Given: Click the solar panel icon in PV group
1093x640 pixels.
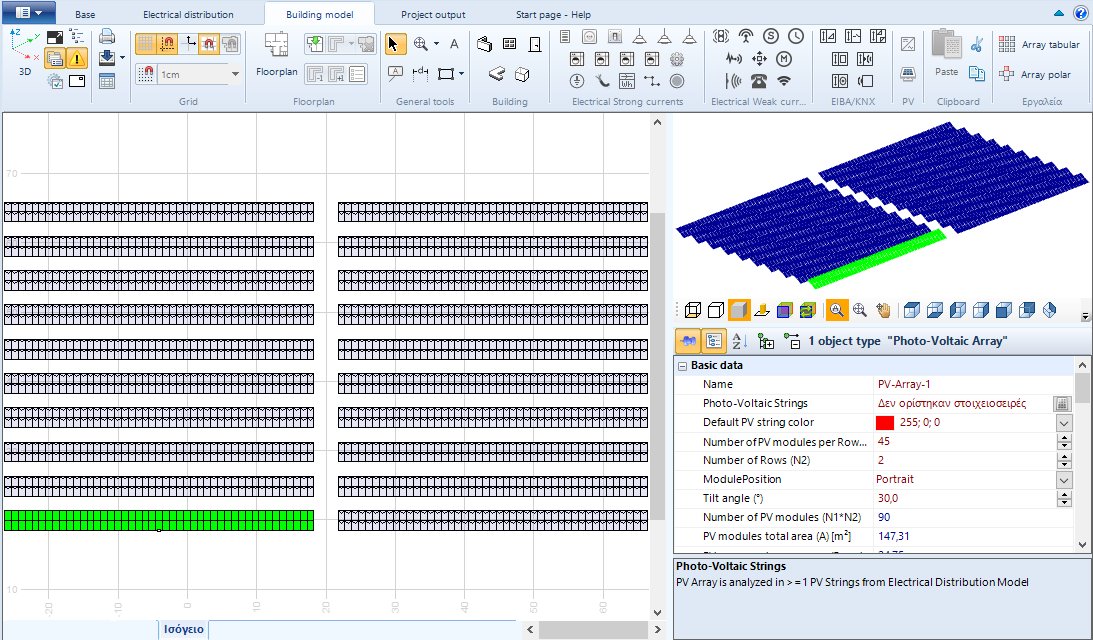Looking at the screenshot, I should tap(908, 74).
